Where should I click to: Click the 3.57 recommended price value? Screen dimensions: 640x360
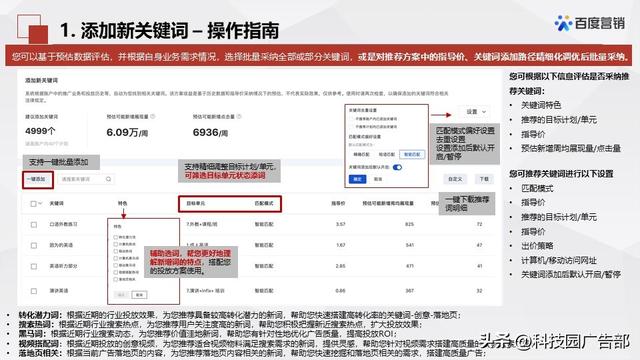coord(340,224)
